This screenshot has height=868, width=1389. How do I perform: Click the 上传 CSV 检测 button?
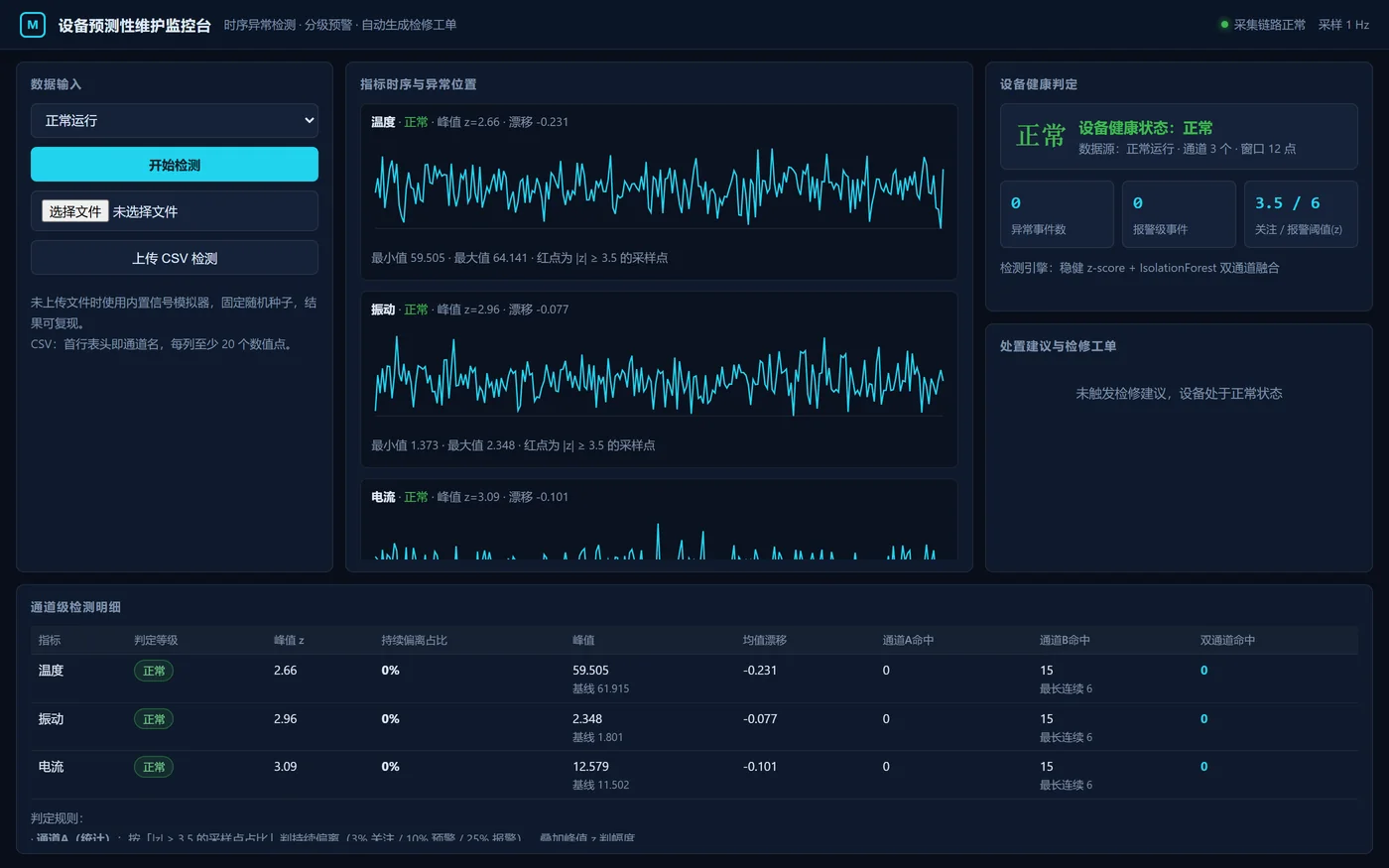coord(175,258)
